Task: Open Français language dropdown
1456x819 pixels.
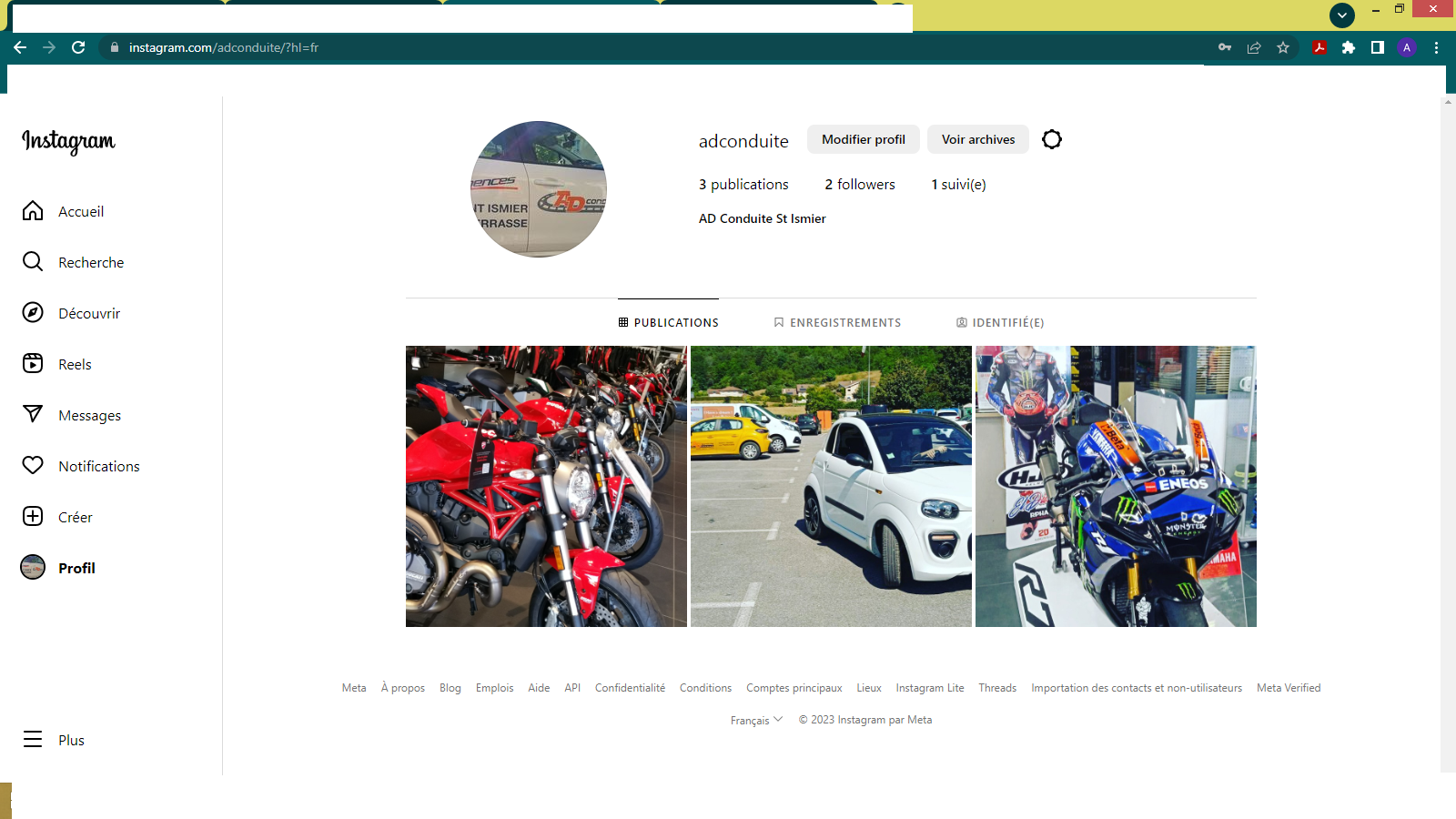Action: click(756, 720)
